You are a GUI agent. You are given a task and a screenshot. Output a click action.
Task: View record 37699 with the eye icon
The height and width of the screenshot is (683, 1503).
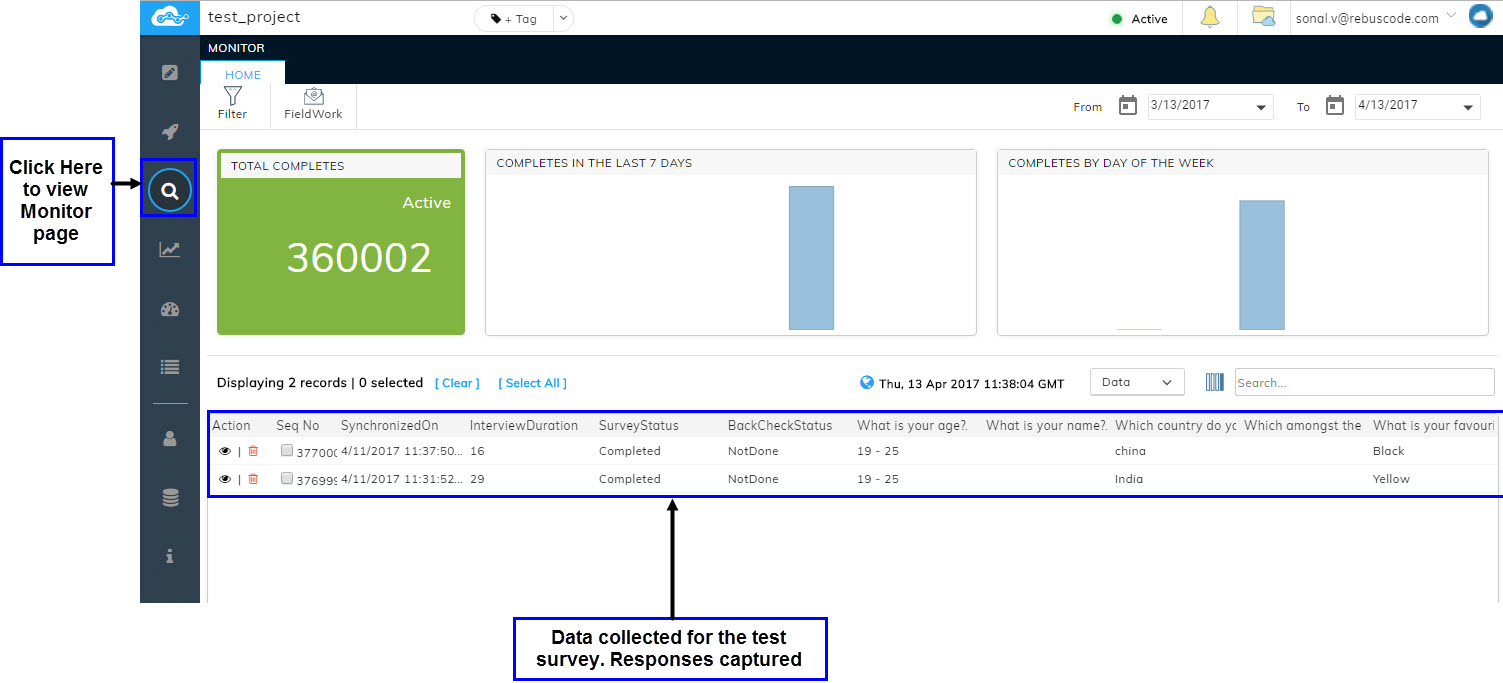click(225, 479)
